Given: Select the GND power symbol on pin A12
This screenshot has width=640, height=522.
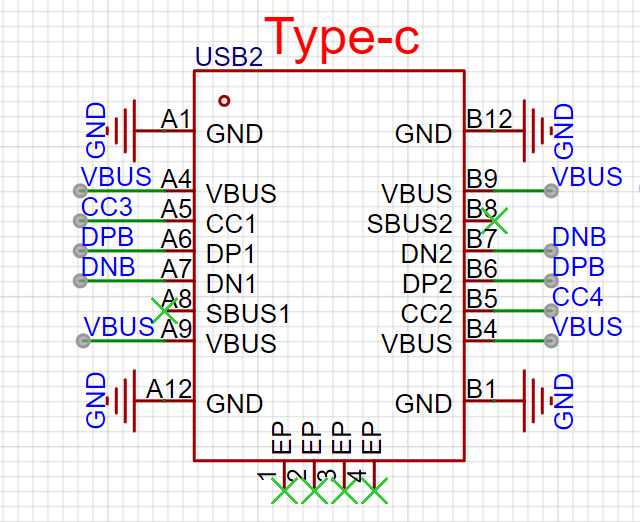Looking at the screenshot, I should pos(121,401).
